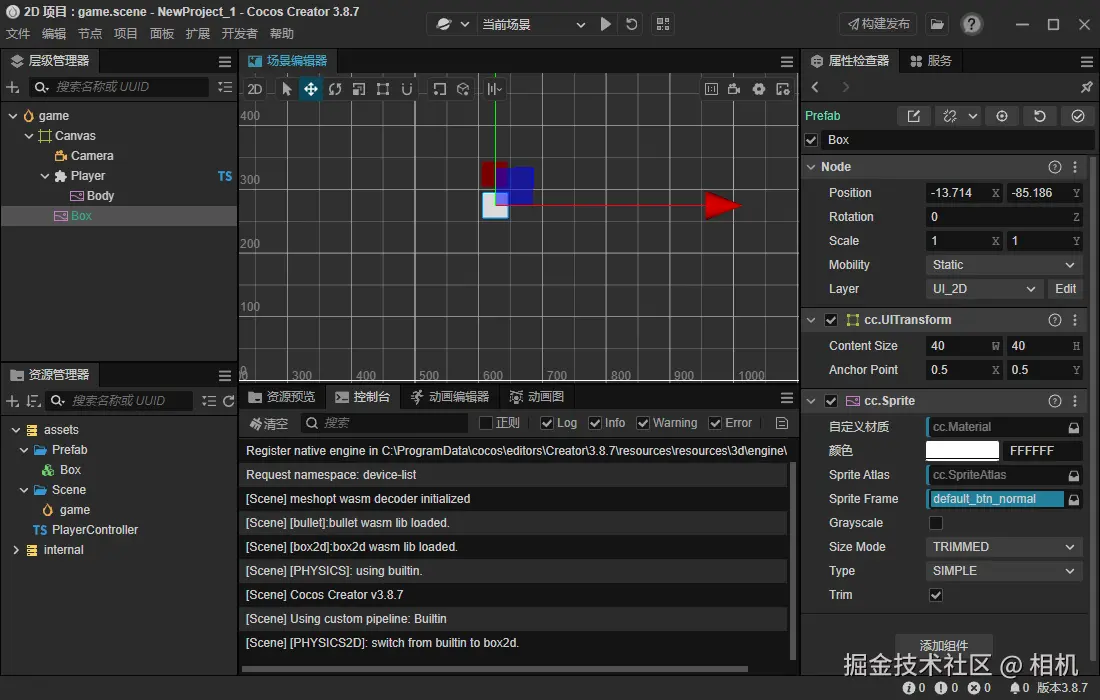Open the 节点 menu
Image resolution: width=1100 pixels, height=700 pixels.
(90, 34)
